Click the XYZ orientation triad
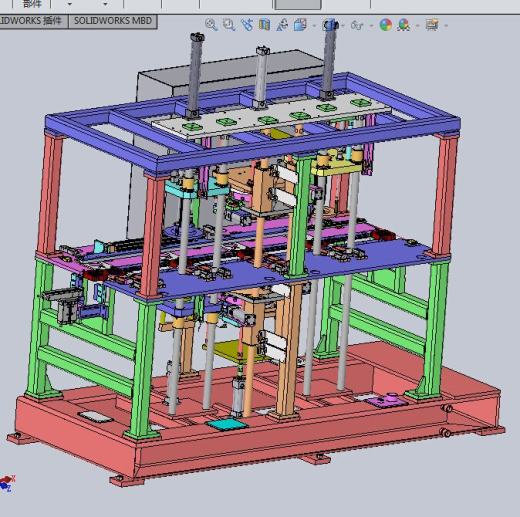 pos(7,483)
